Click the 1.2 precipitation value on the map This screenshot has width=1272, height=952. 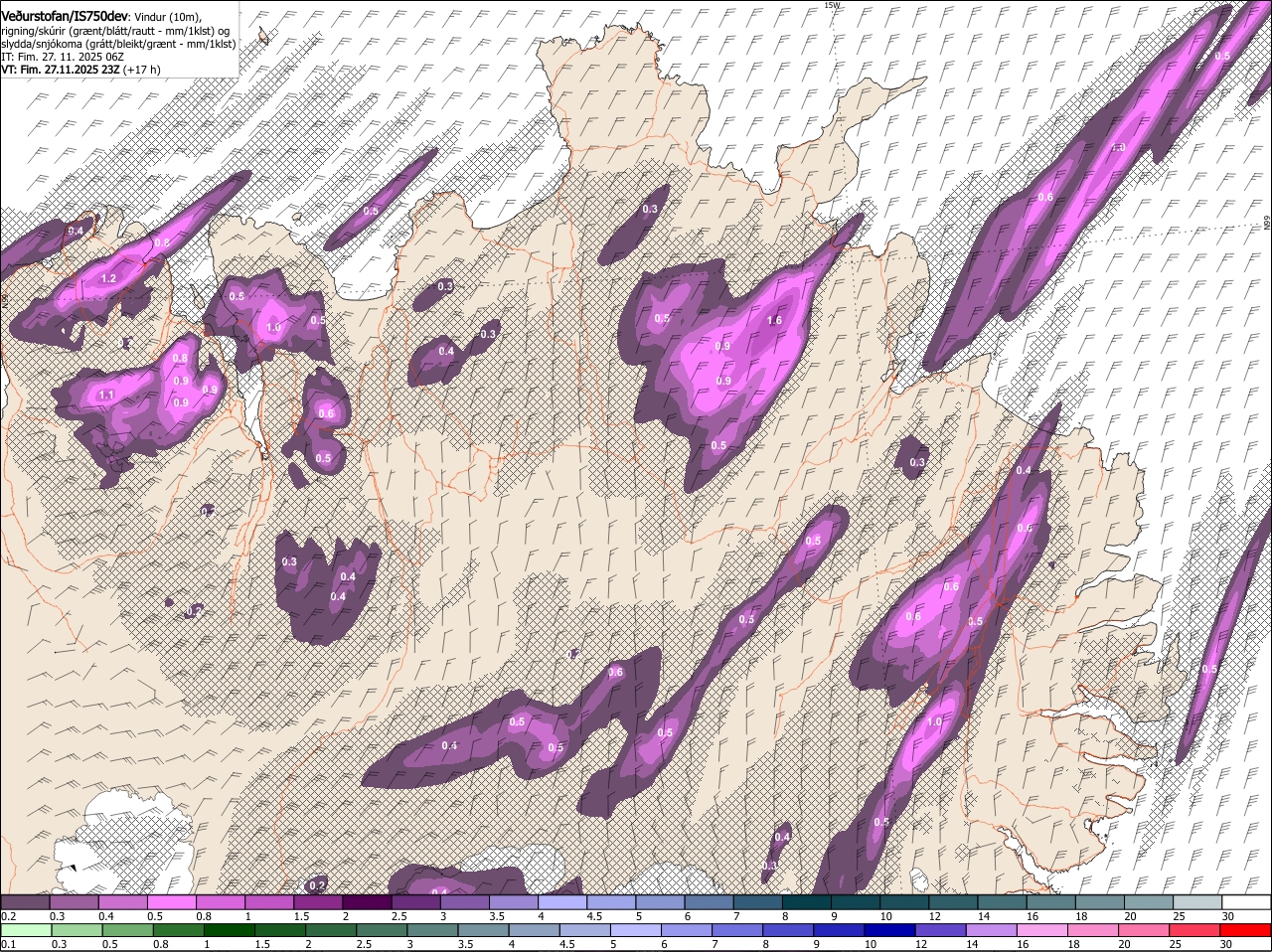108,279
